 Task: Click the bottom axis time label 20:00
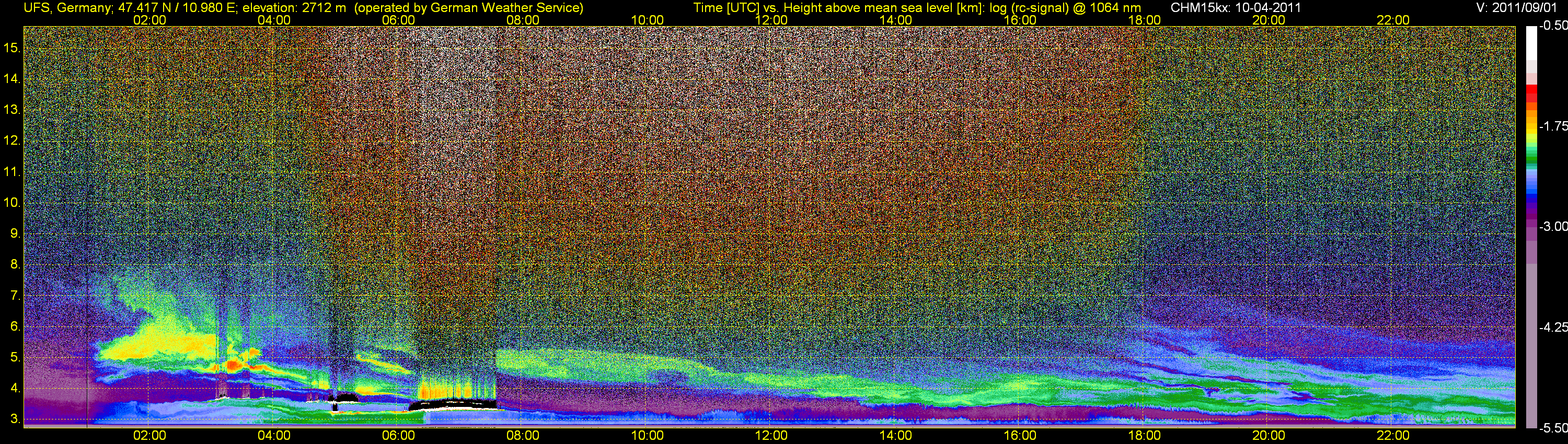click(1269, 436)
